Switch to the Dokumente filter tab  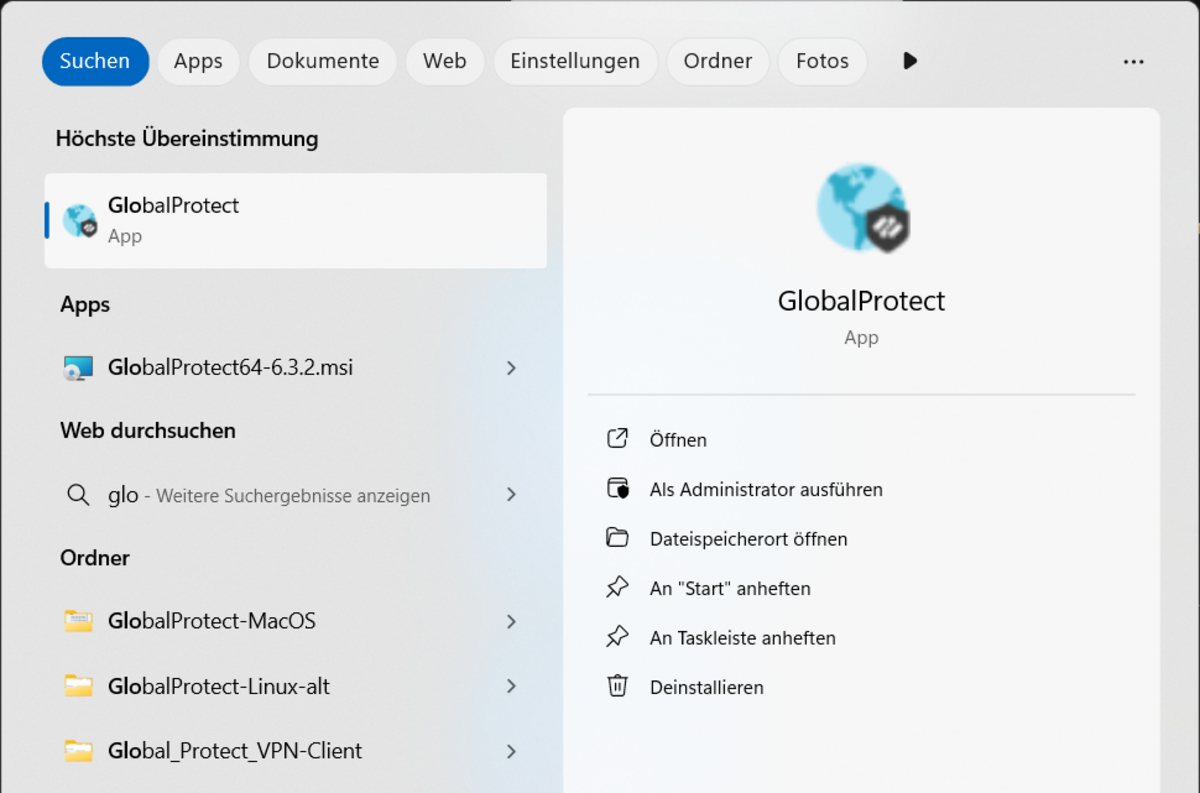point(323,61)
